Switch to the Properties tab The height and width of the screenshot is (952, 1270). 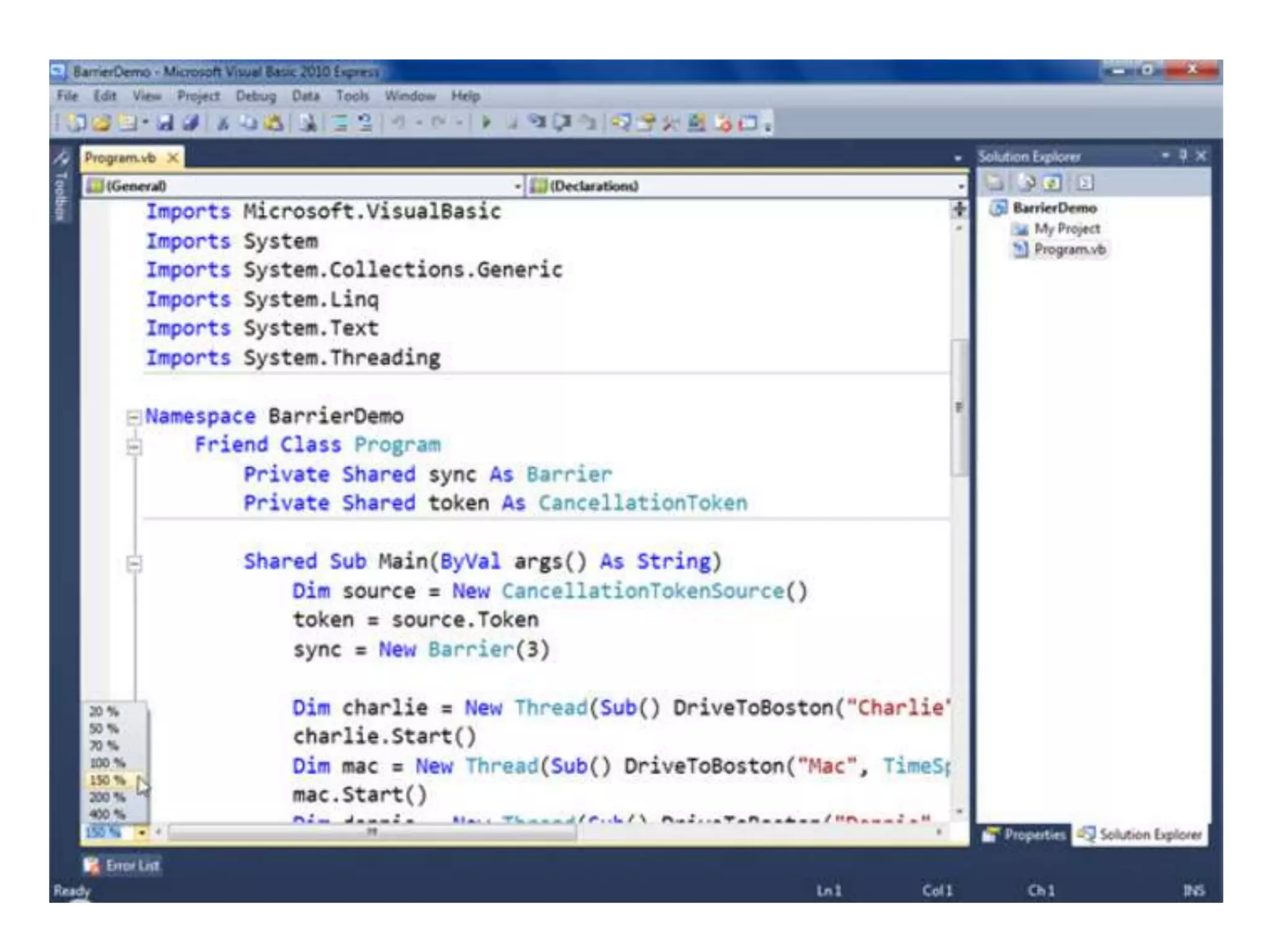pyautogui.click(x=1024, y=835)
